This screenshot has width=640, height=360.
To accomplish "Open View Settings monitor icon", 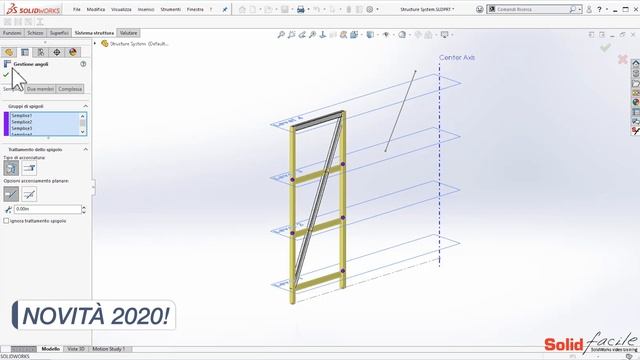I will [444, 35].
